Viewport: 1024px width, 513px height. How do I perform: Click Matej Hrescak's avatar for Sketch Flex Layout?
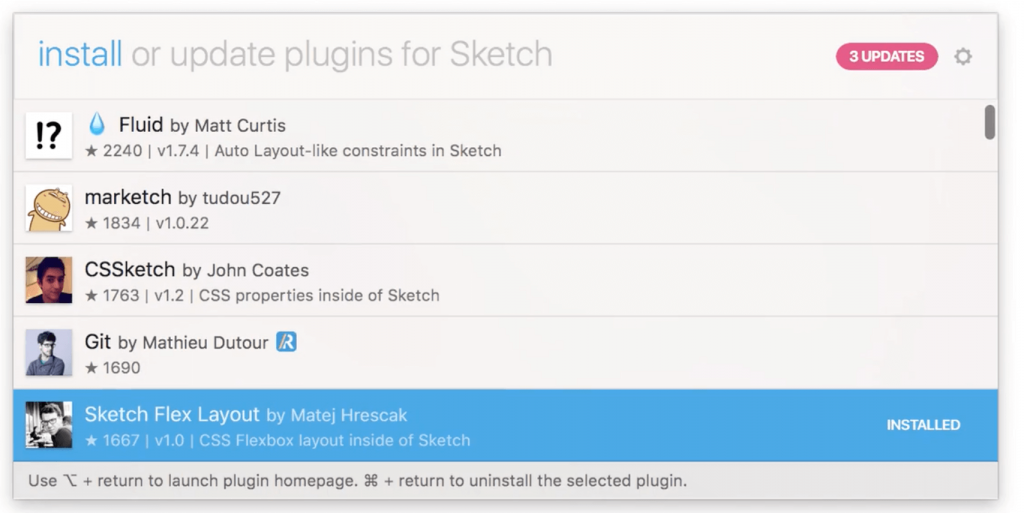click(x=48, y=425)
